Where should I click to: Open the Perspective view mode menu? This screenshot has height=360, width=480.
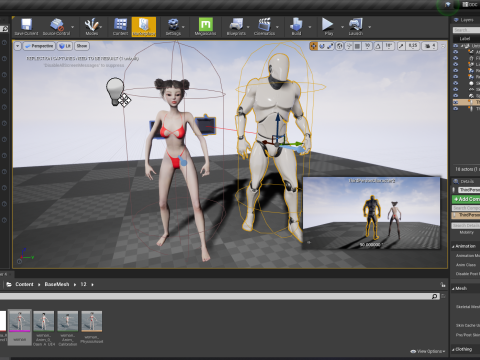click(x=39, y=46)
